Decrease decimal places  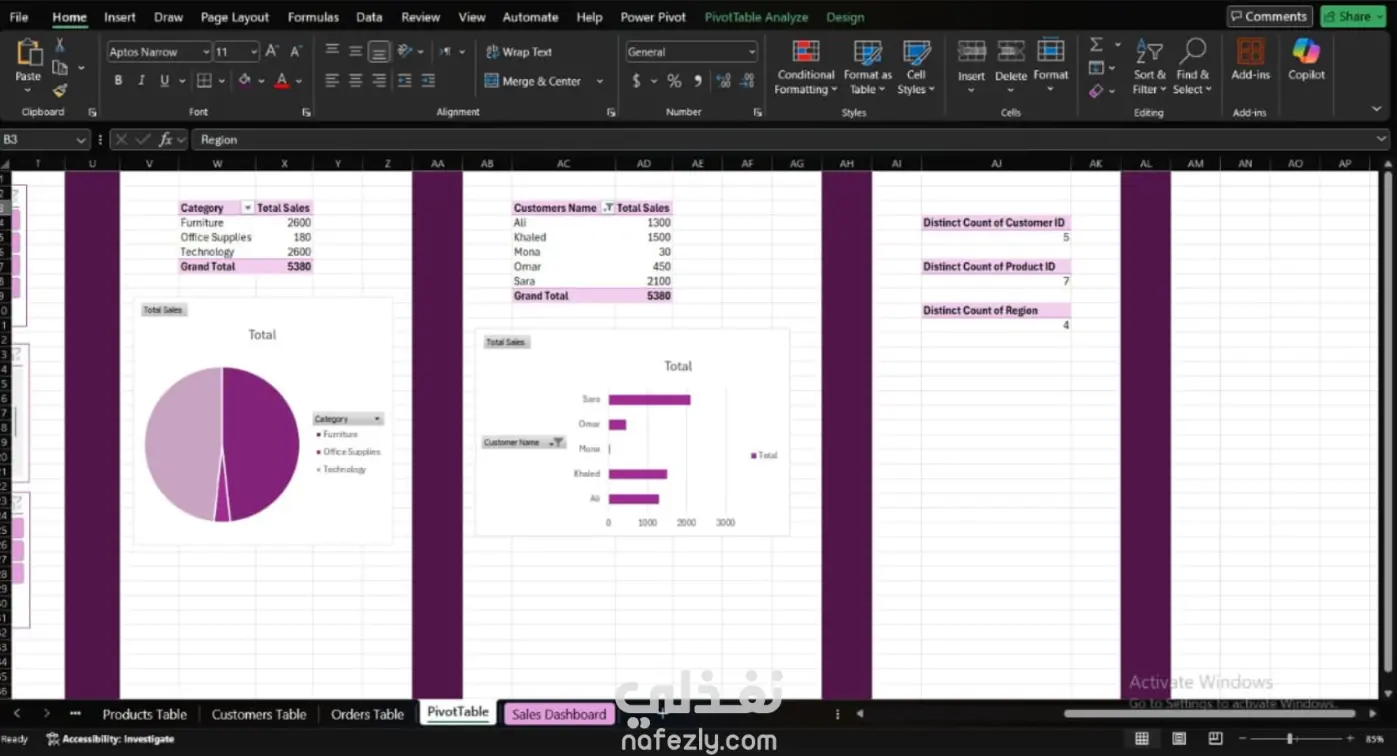pos(748,81)
